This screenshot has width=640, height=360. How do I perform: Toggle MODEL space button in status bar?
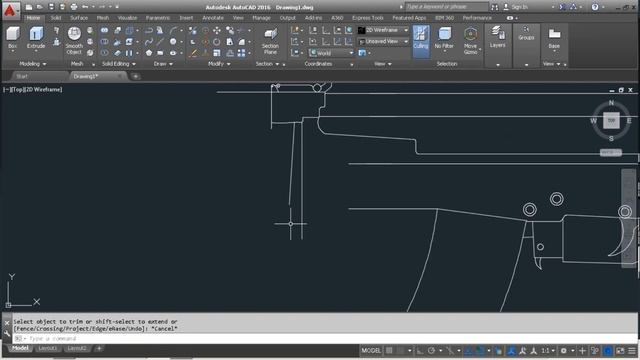pos(371,351)
